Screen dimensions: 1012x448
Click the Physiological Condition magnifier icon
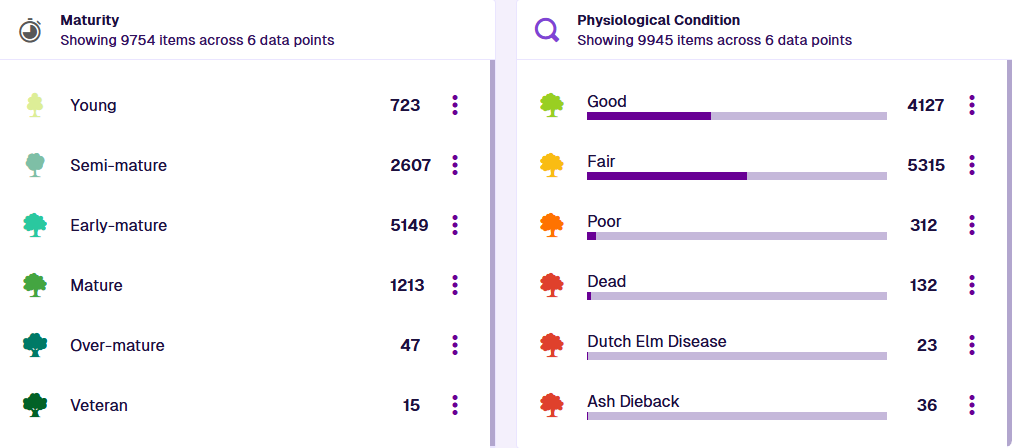pos(547,30)
